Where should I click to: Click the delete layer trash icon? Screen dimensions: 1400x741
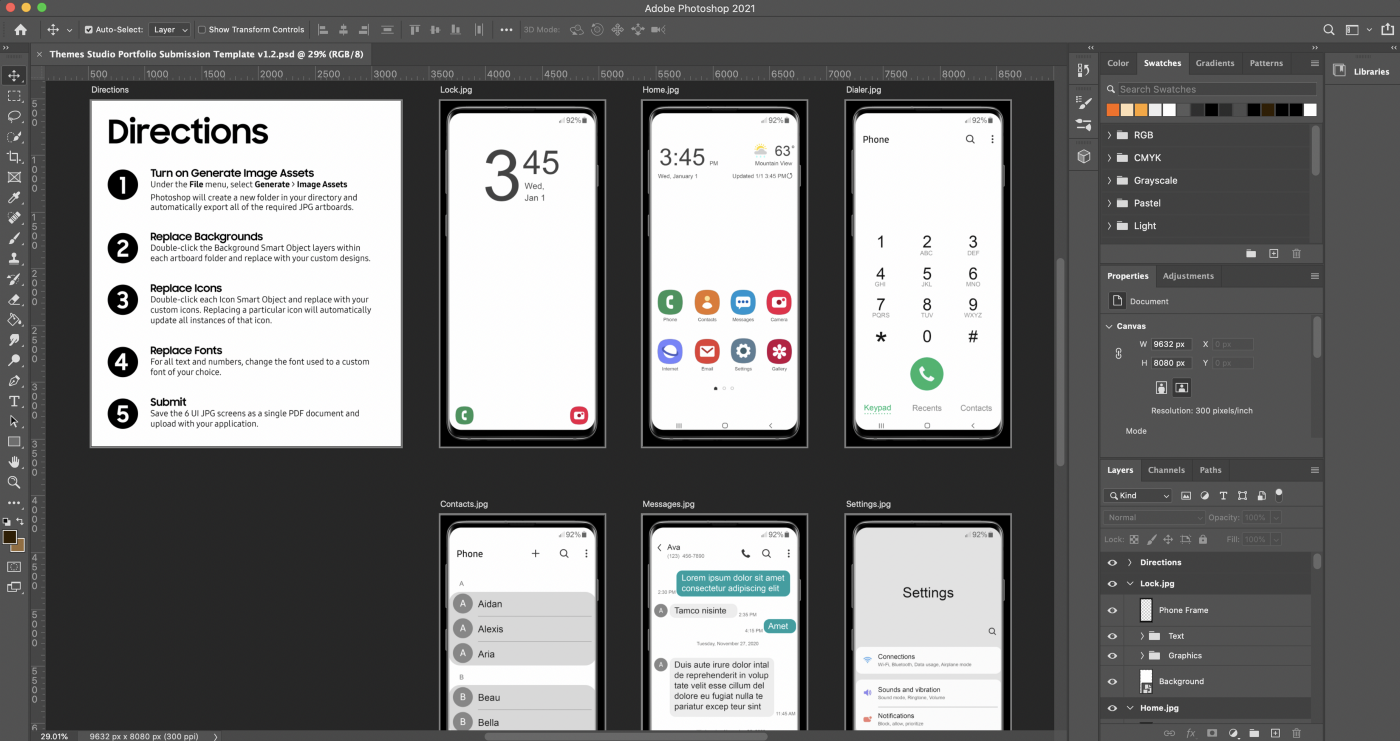(1296, 733)
